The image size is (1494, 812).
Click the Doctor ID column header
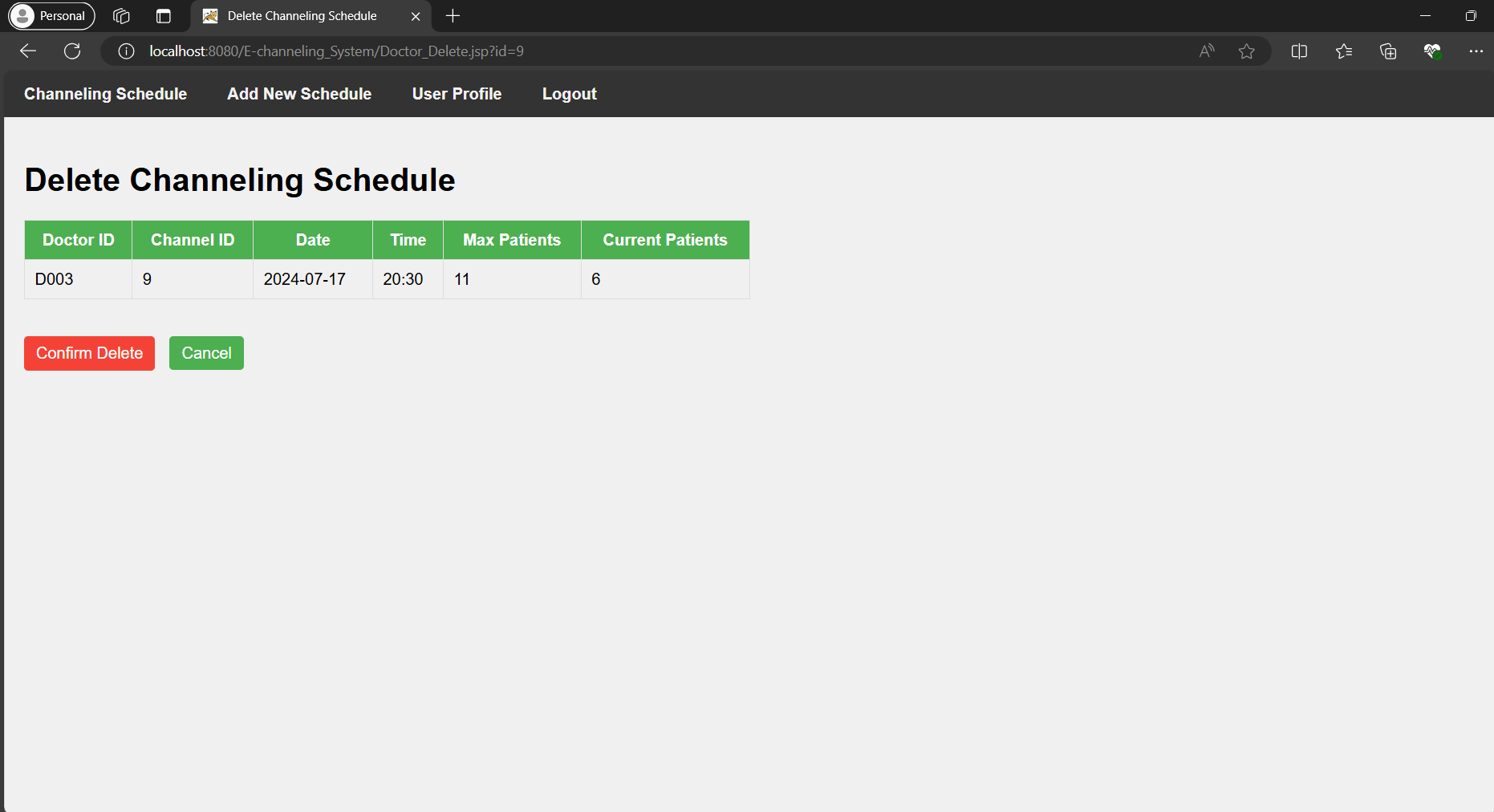pyautogui.click(x=79, y=240)
